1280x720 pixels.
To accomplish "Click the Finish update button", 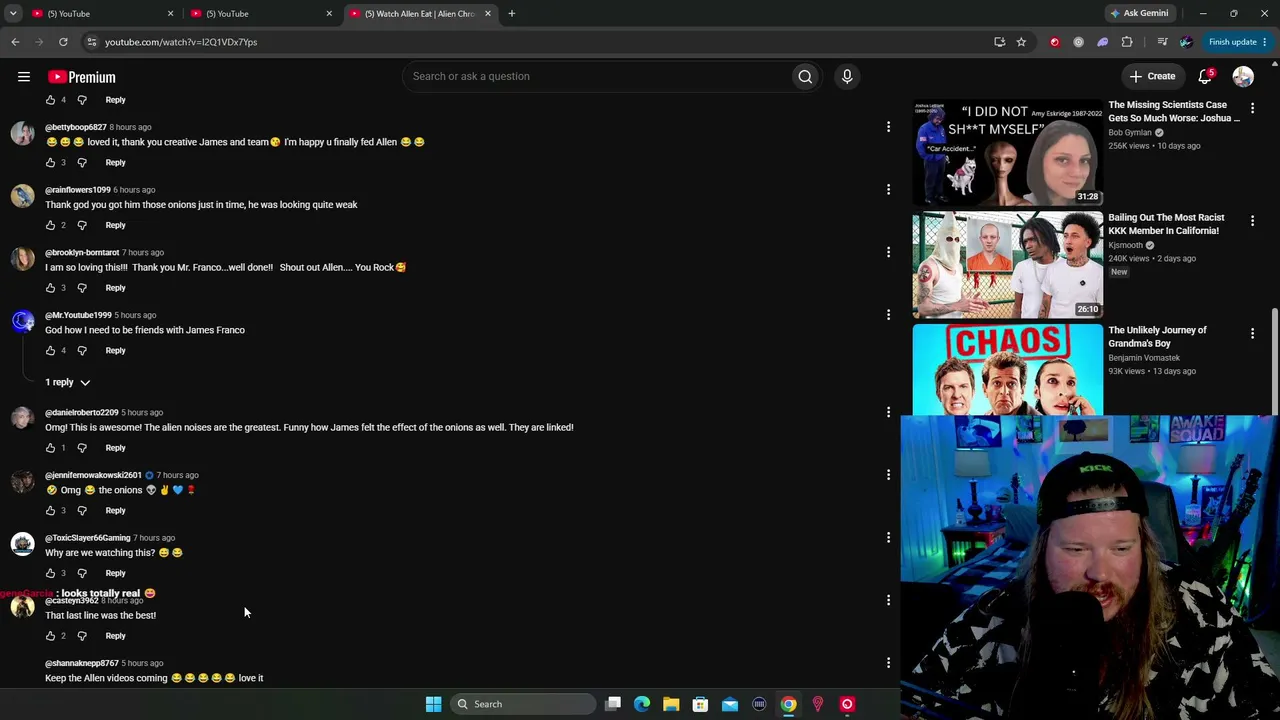I will [1238, 42].
